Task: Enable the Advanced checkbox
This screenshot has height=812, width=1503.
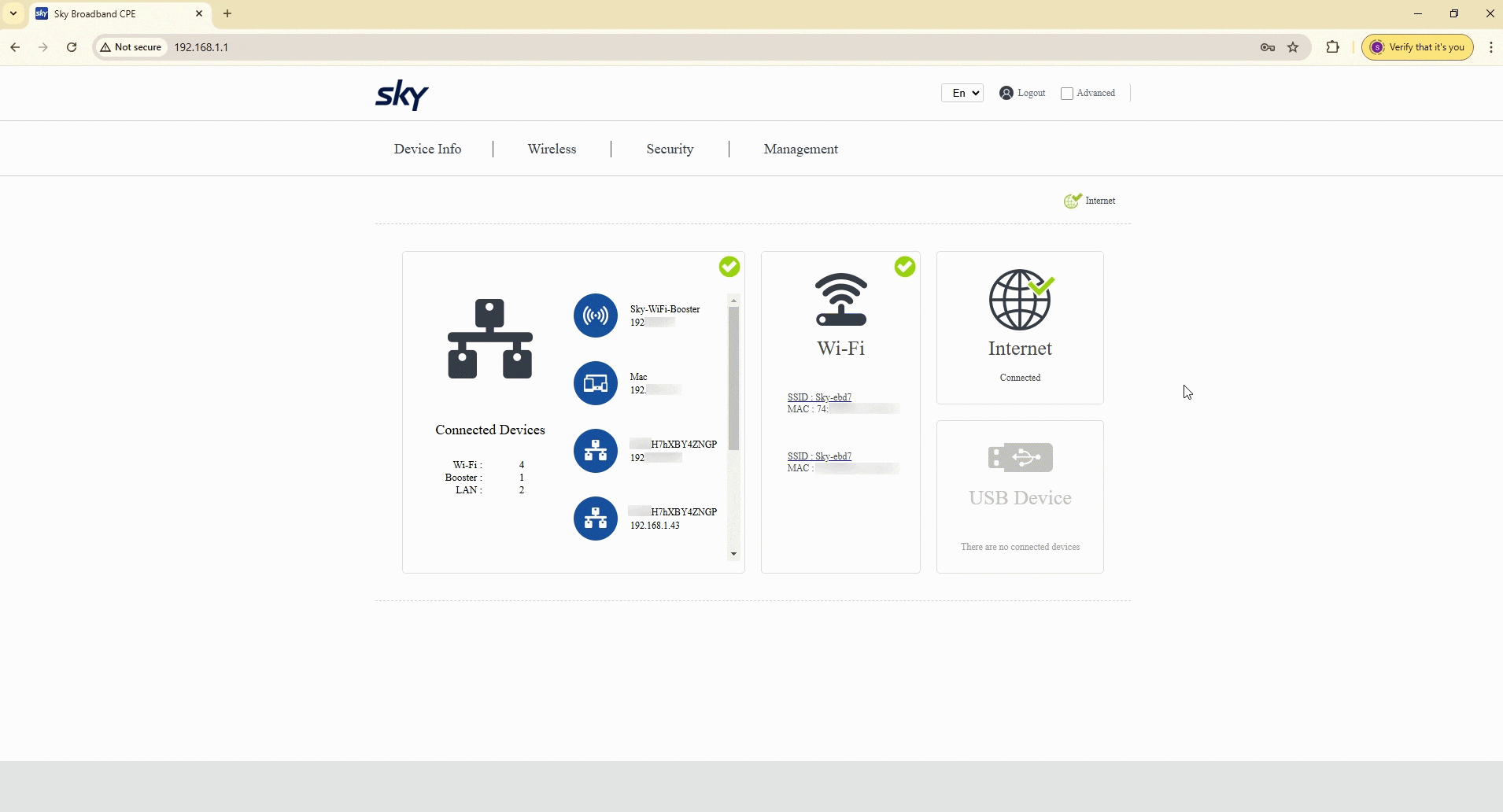Action: [x=1065, y=93]
